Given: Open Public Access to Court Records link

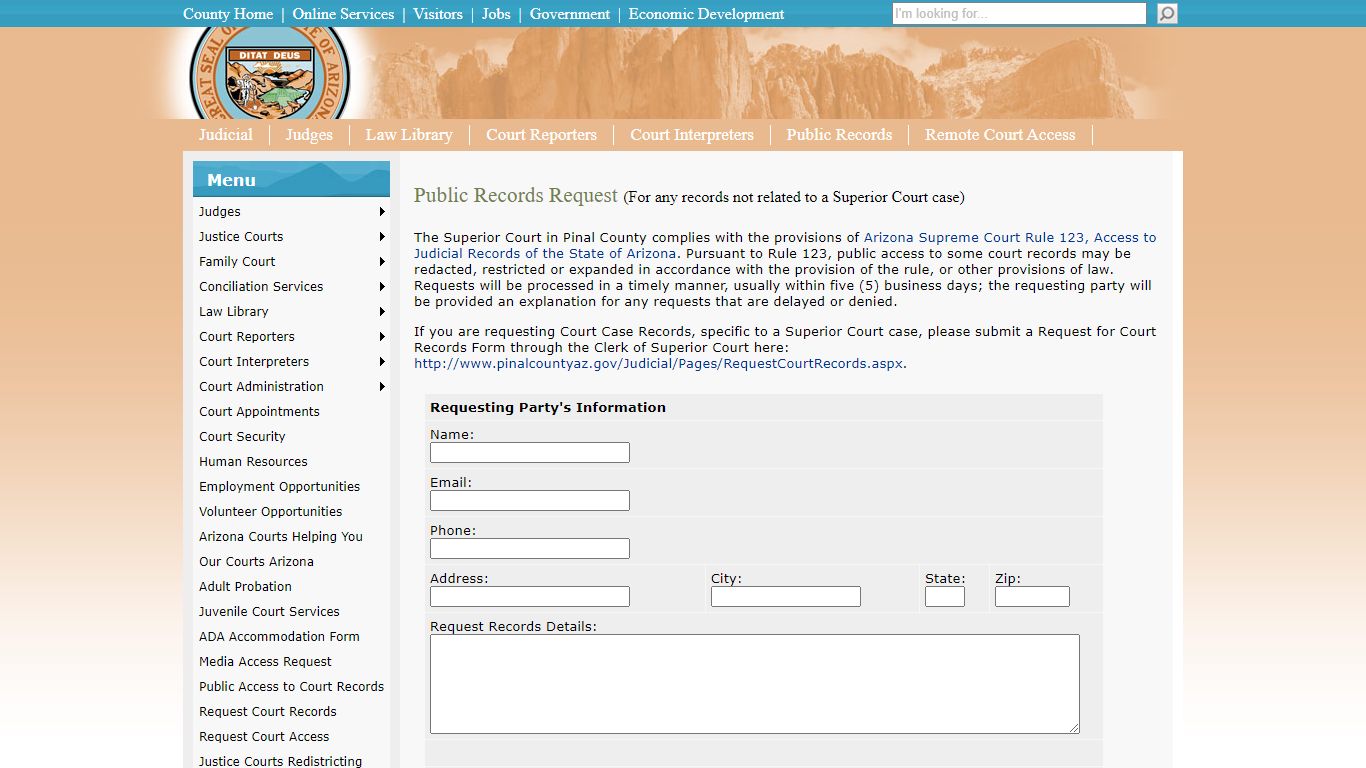Looking at the screenshot, I should 291,687.
